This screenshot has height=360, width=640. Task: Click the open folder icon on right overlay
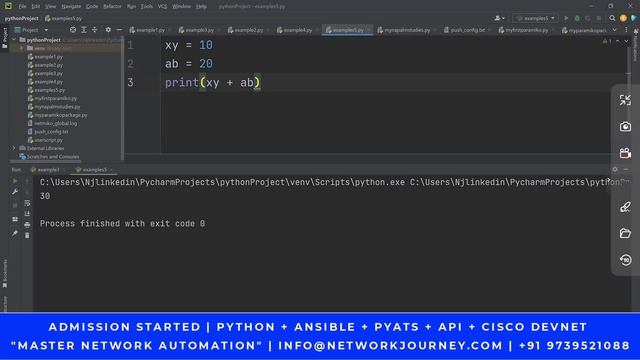625,233
